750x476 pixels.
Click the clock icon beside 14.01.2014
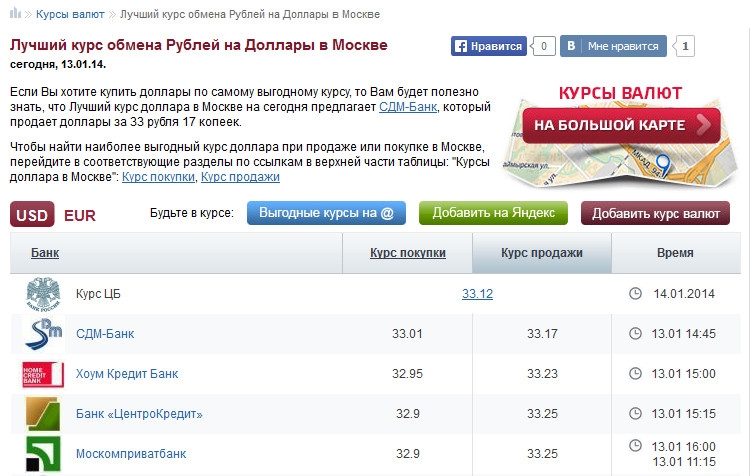635,293
